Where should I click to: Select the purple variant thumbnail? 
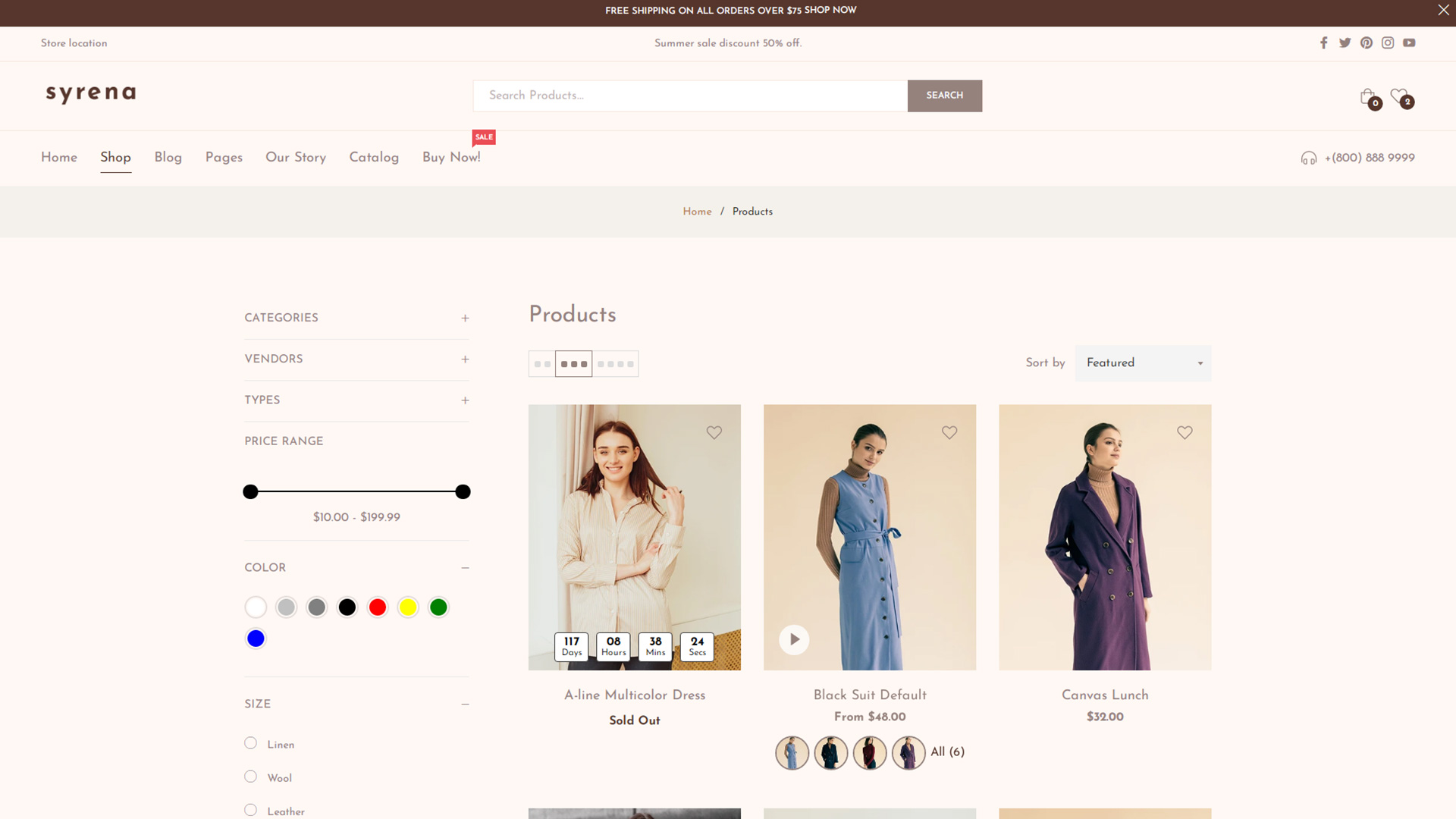click(x=908, y=753)
